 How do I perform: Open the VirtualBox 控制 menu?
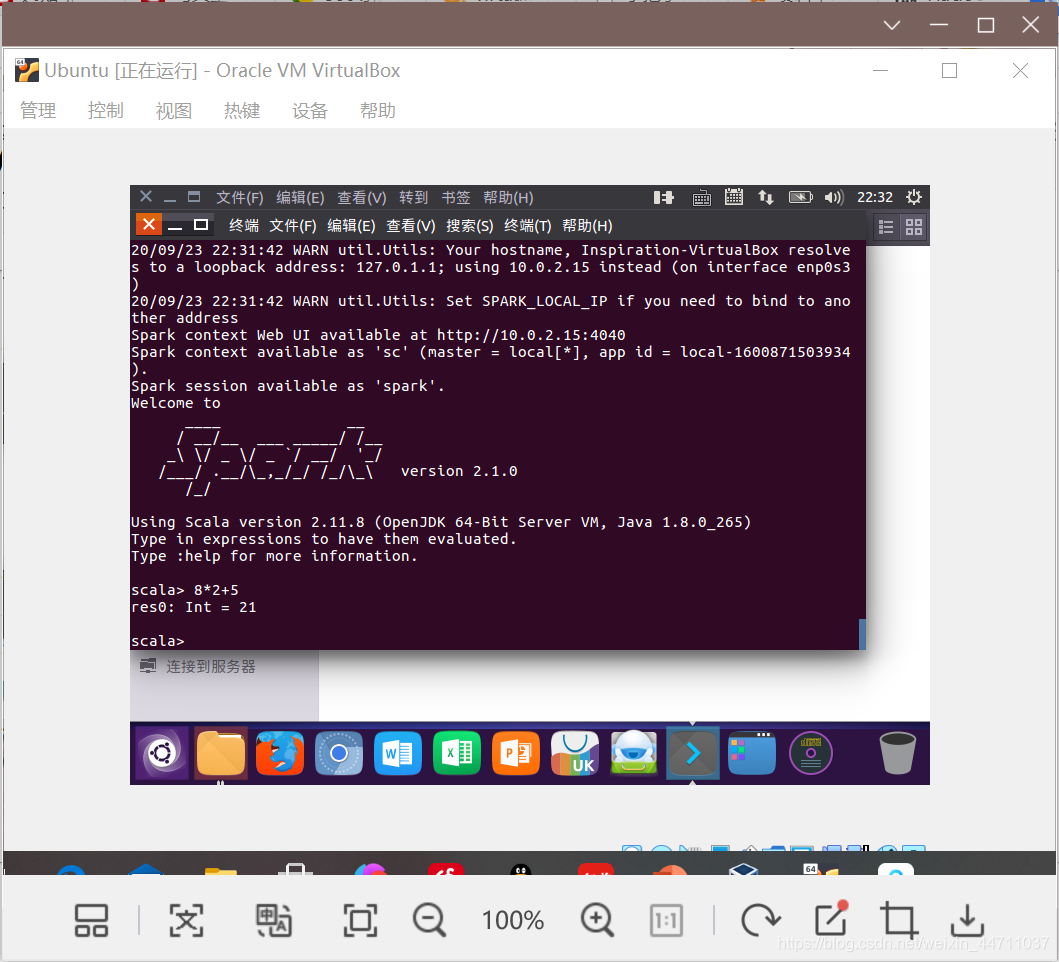tap(105, 110)
